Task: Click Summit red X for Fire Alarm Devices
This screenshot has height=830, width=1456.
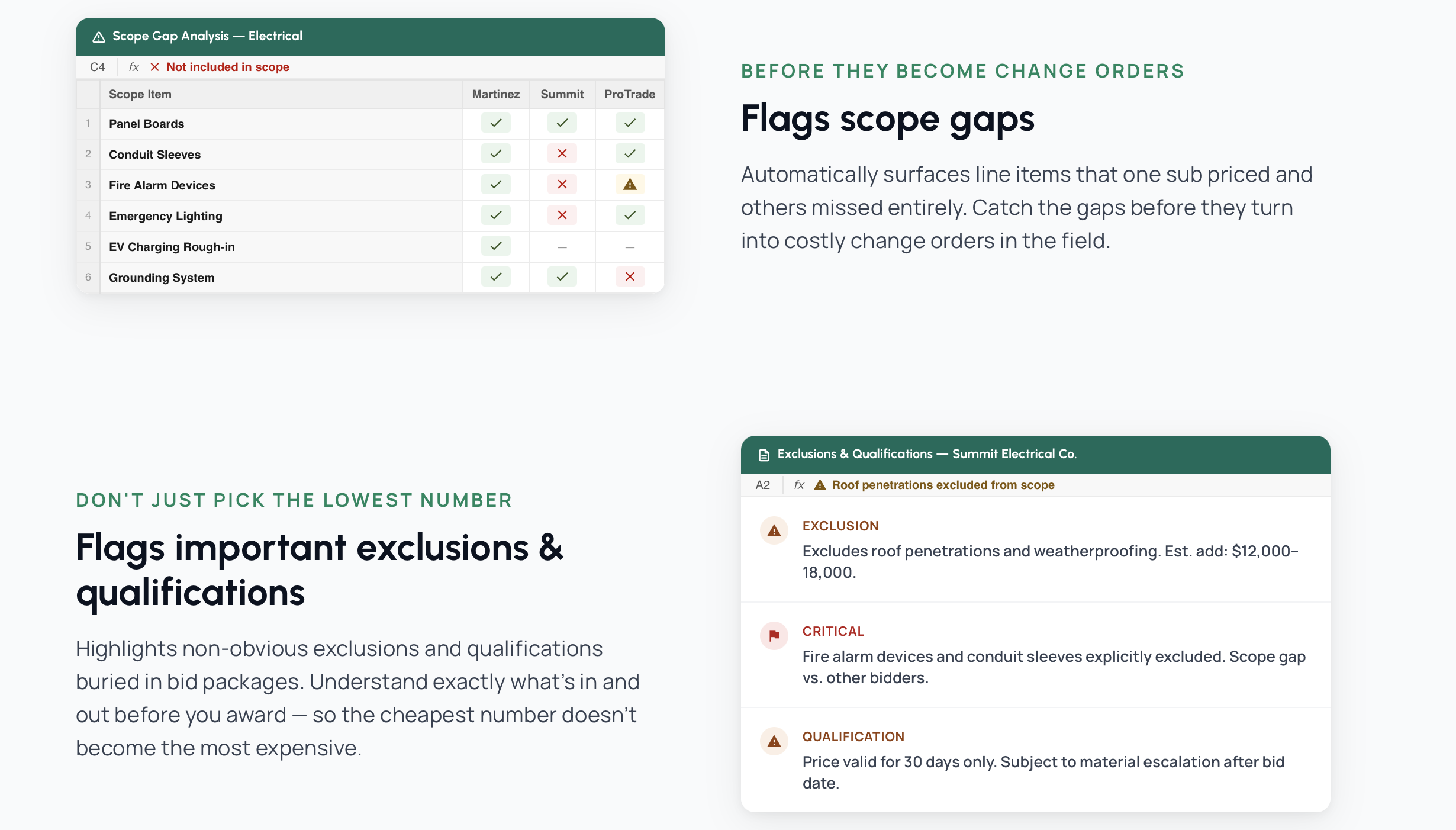Action: pos(562,185)
